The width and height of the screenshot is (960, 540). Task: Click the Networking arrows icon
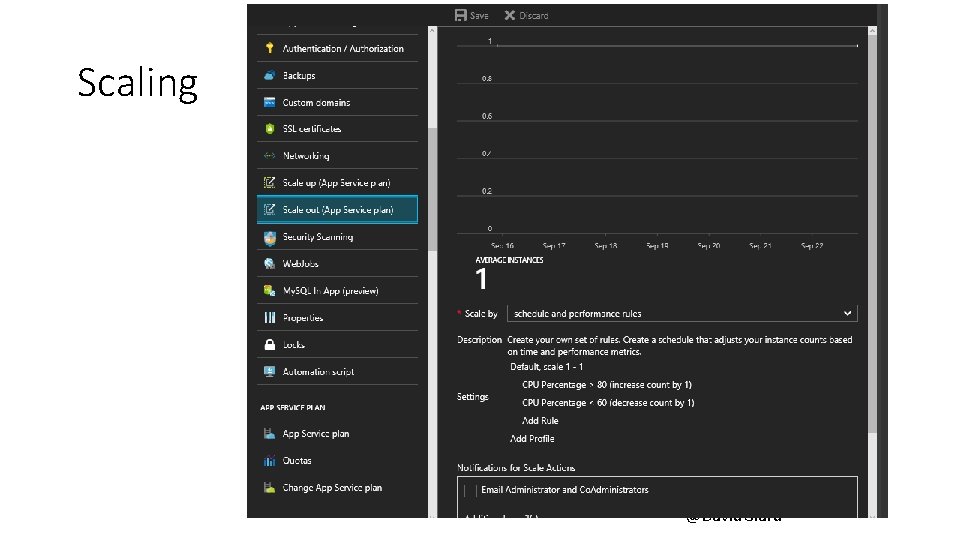269,156
